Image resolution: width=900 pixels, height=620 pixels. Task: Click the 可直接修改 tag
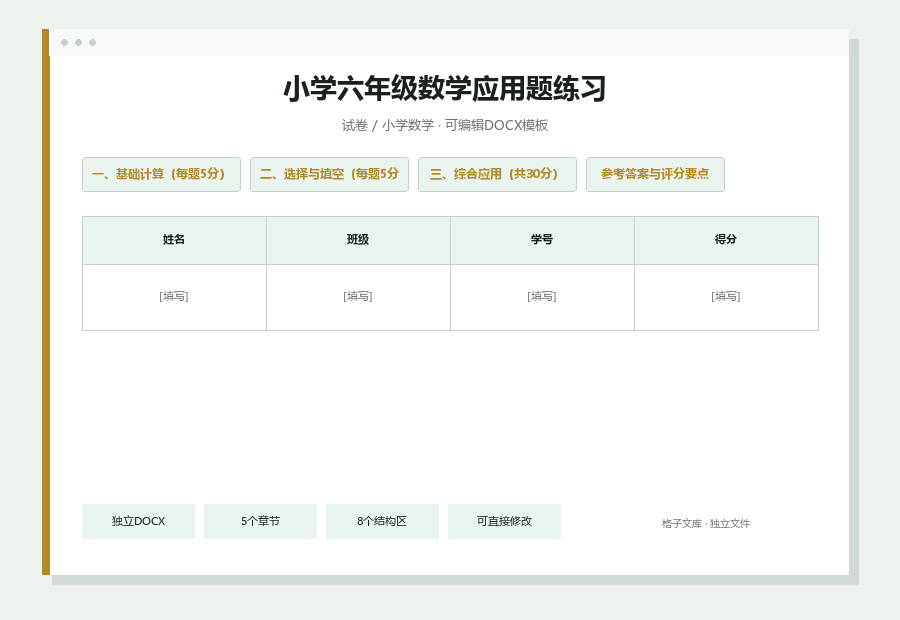click(x=504, y=521)
